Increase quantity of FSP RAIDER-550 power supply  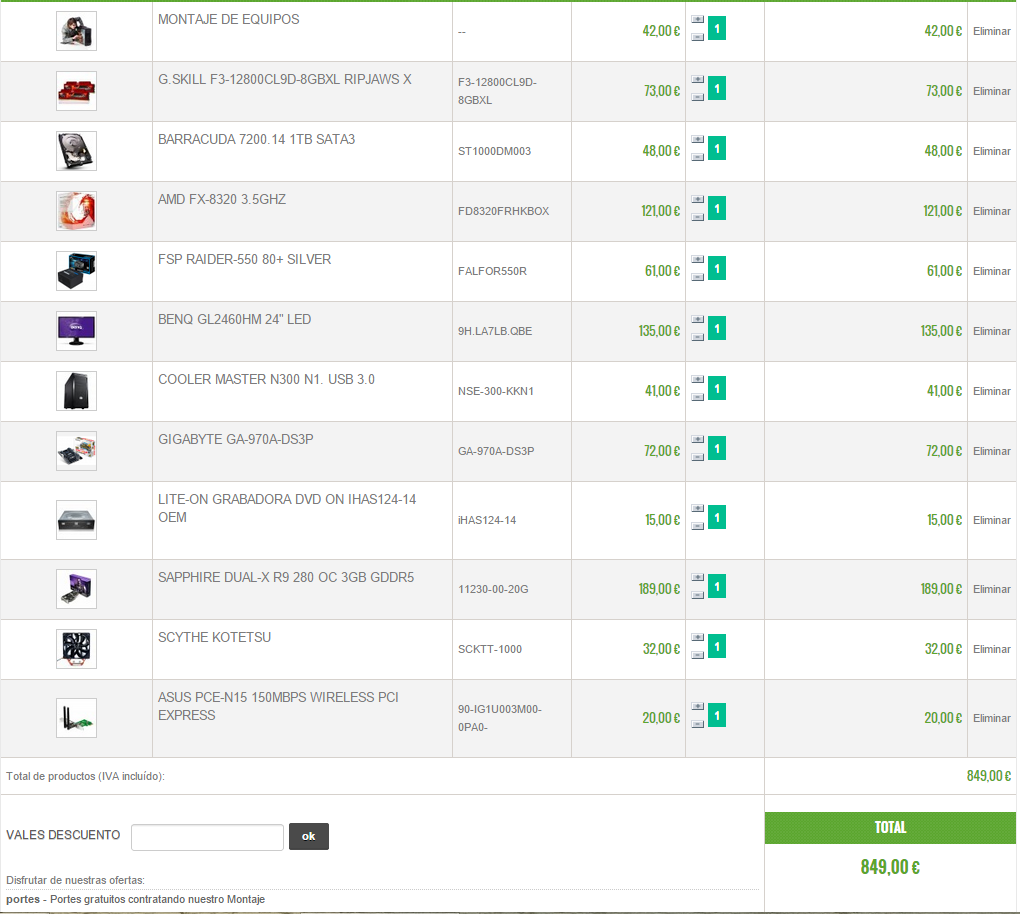pos(697,259)
